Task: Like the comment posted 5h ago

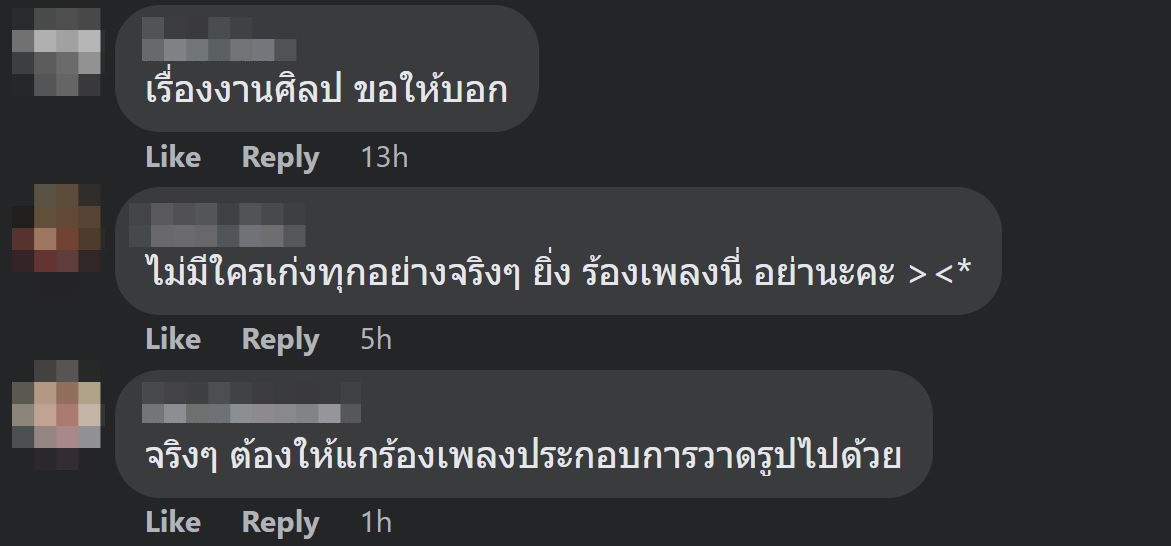Action: tap(173, 339)
